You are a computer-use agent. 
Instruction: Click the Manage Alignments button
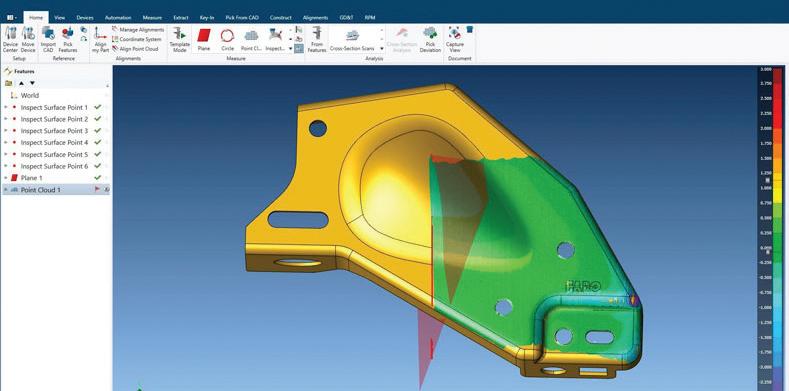(x=138, y=30)
